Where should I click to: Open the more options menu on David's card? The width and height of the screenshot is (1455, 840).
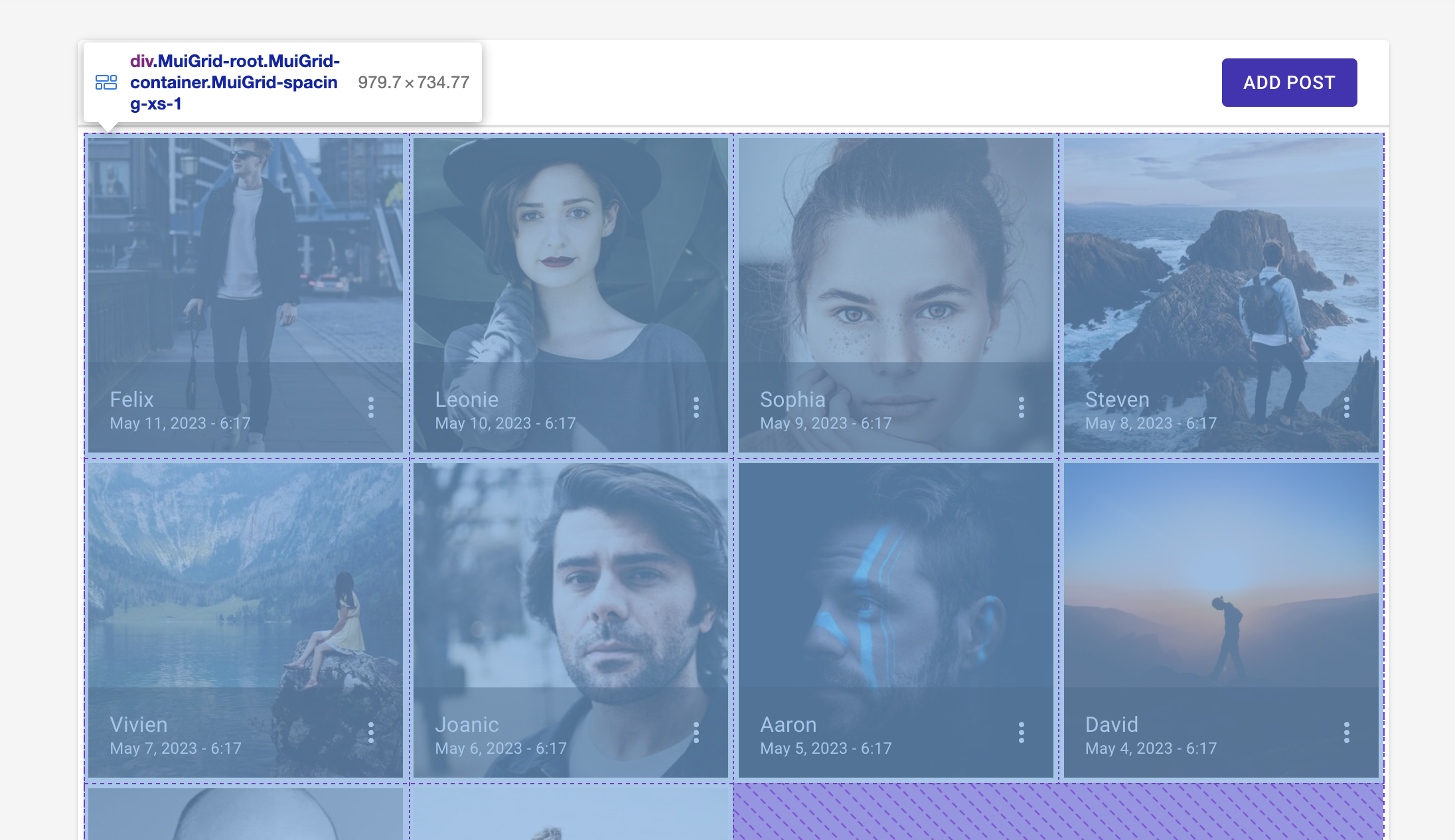coord(1347,733)
